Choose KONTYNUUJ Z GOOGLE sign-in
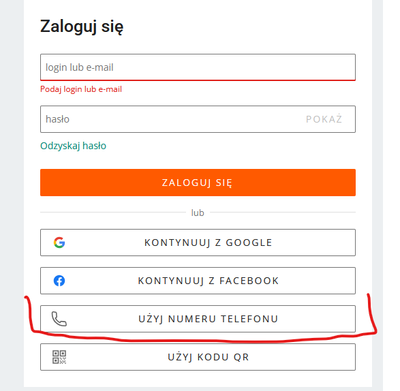400x391 pixels. pyautogui.click(x=198, y=242)
